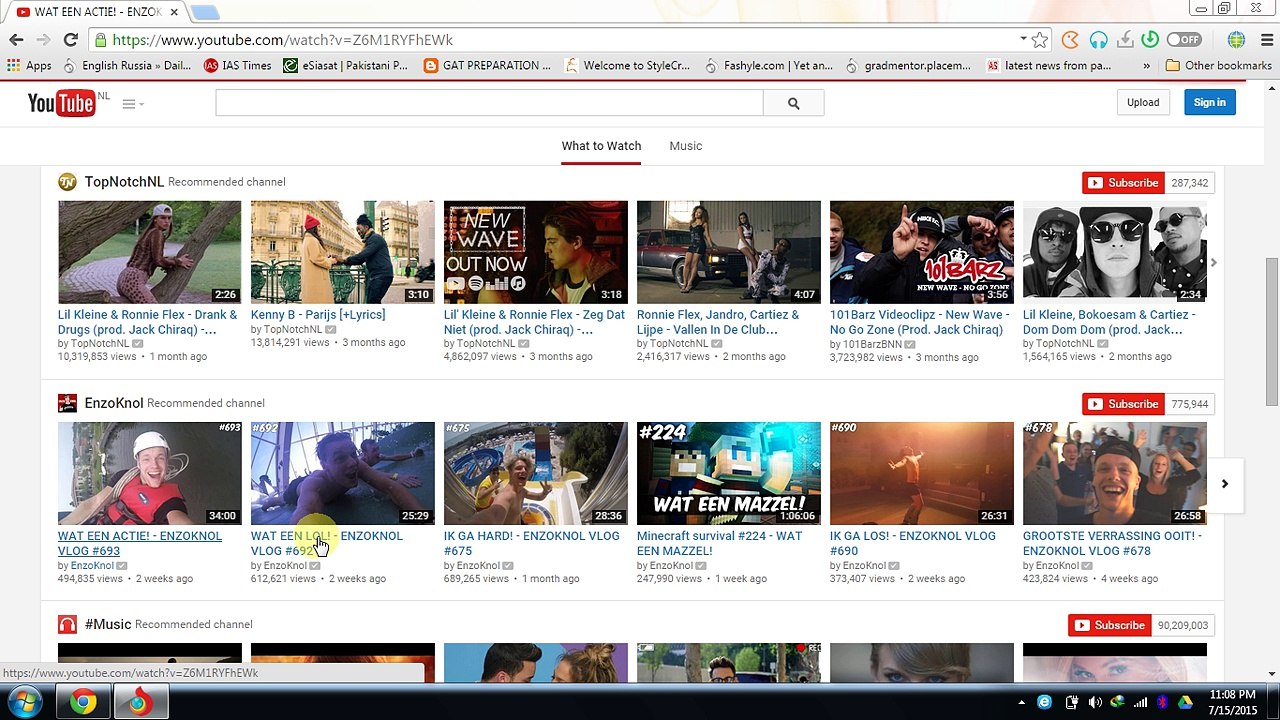
Task: Open the English Russia bookmark
Action: click(126, 66)
